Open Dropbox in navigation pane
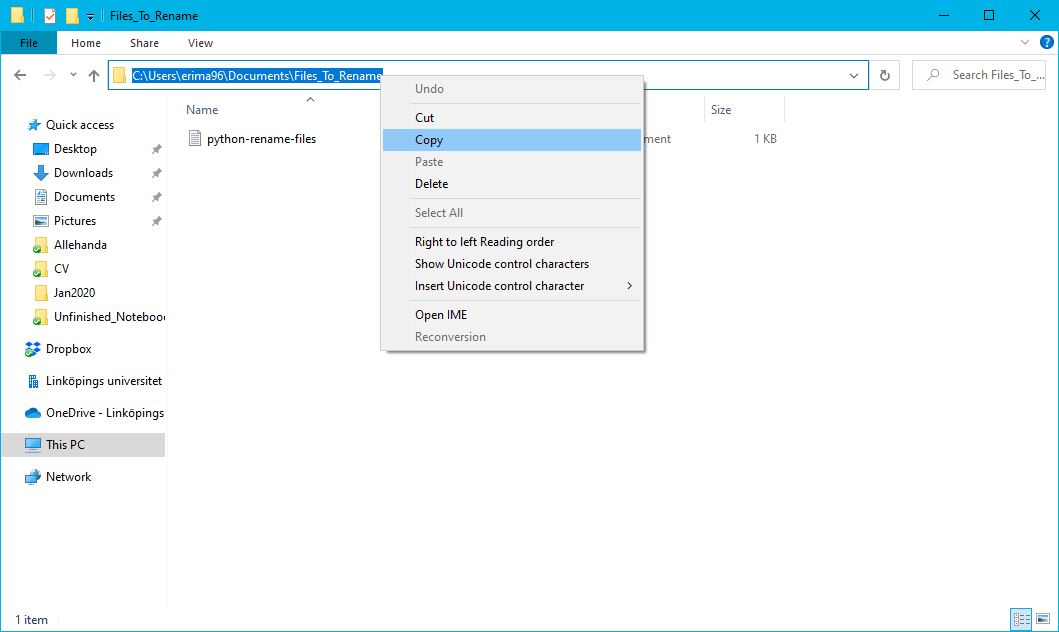 point(68,349)
